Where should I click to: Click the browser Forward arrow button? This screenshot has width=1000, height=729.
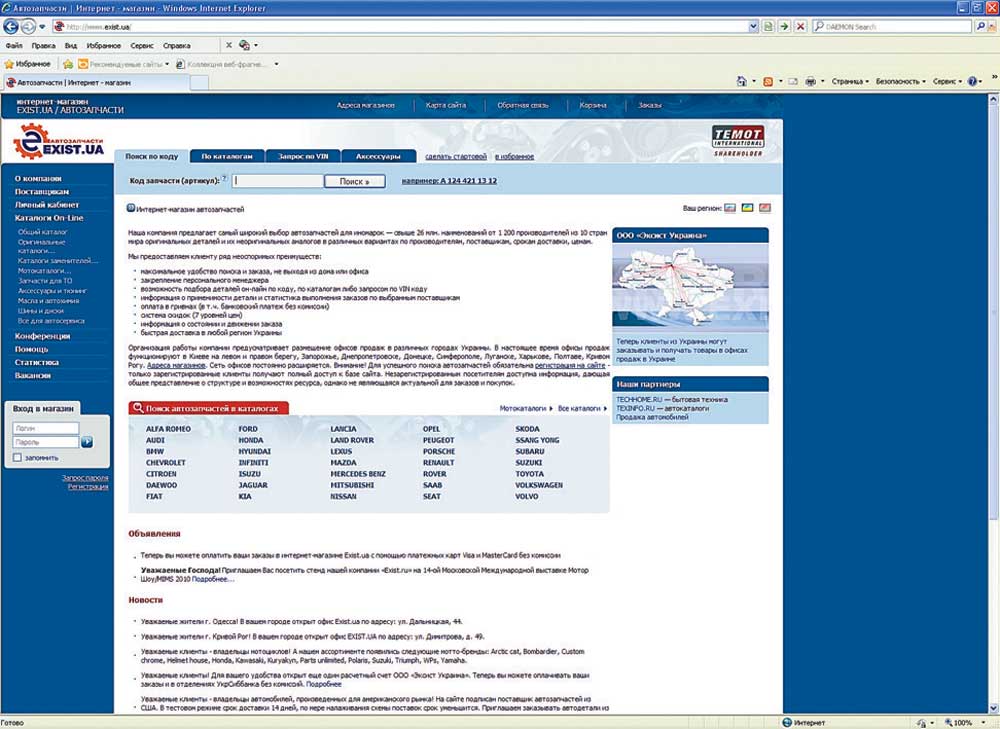coord(28,27)
